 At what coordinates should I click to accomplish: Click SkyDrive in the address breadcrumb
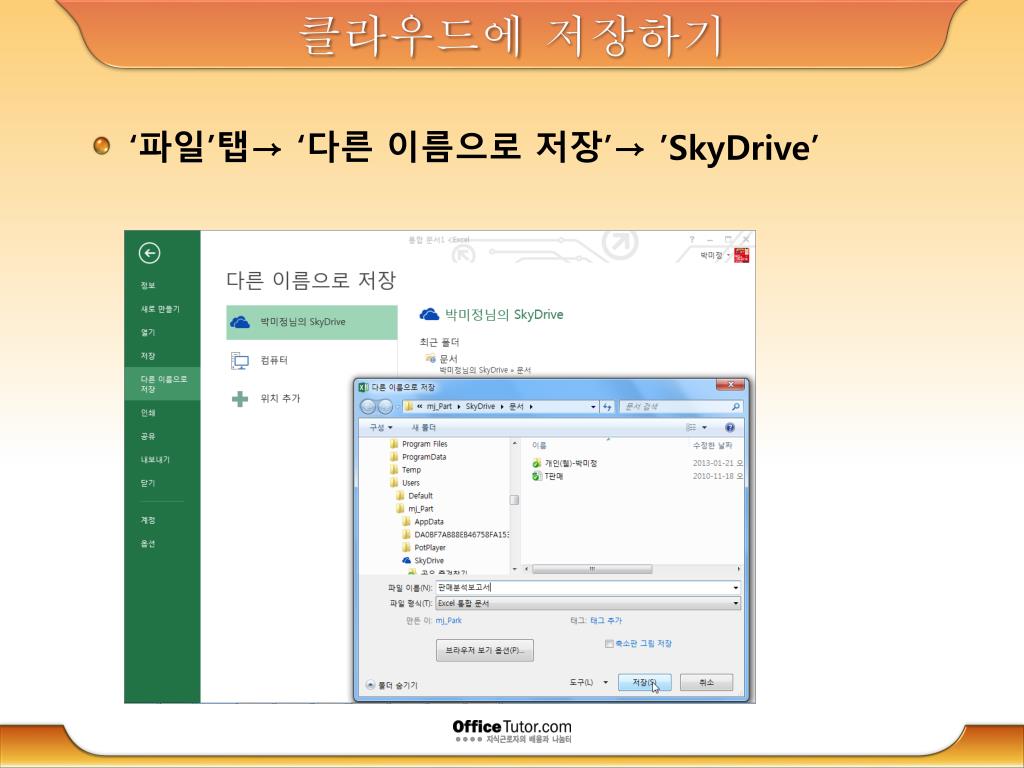(x=480, y=406)
